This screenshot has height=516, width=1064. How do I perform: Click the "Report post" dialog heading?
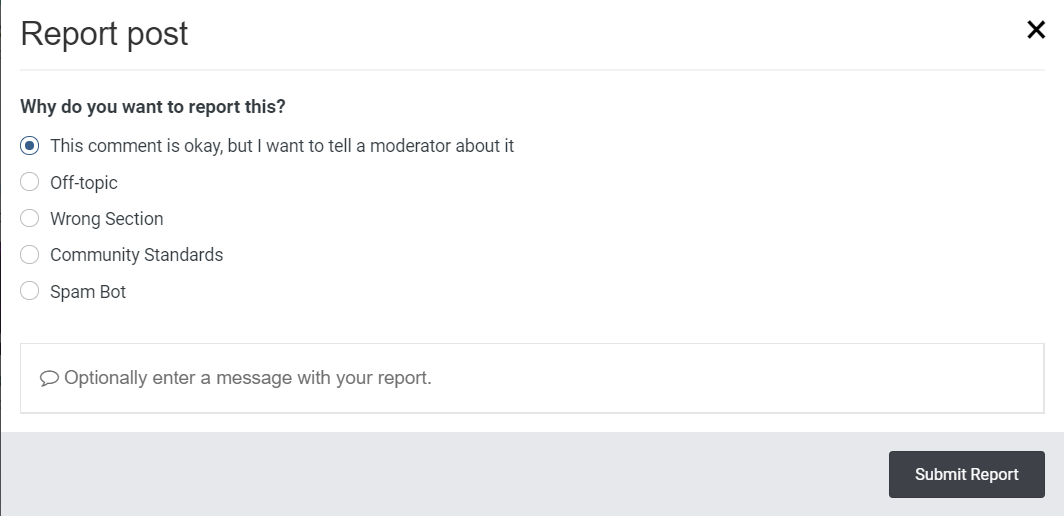click(104, 34)
